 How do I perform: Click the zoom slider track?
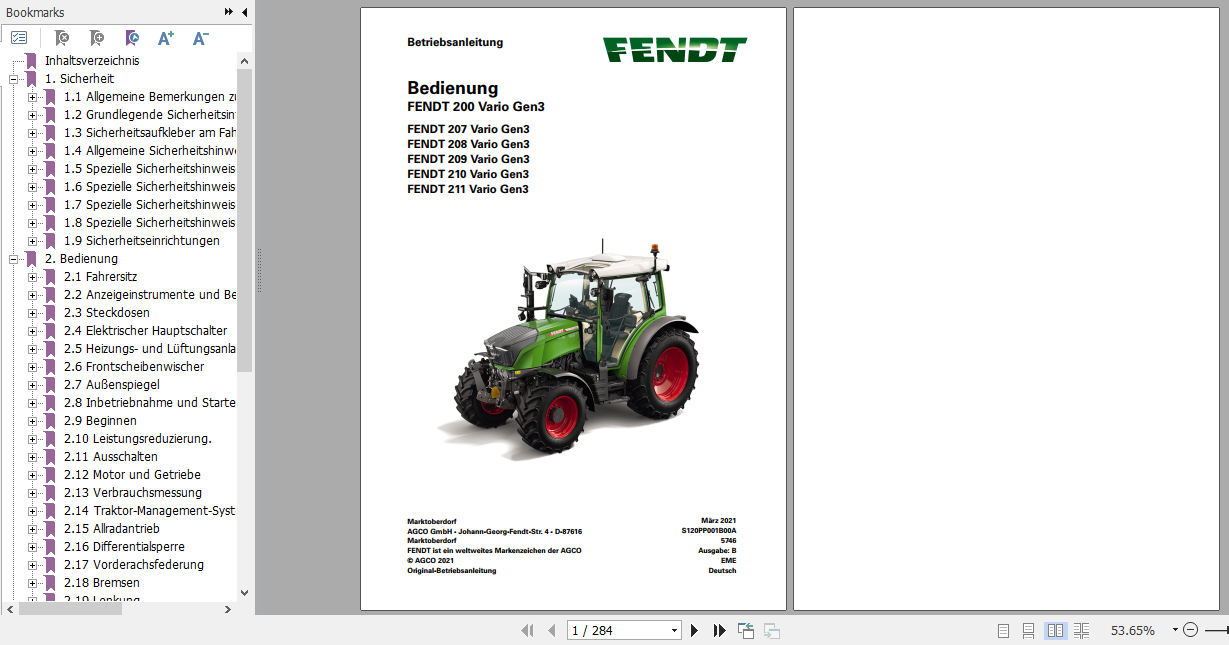(x=1216, y=630)
